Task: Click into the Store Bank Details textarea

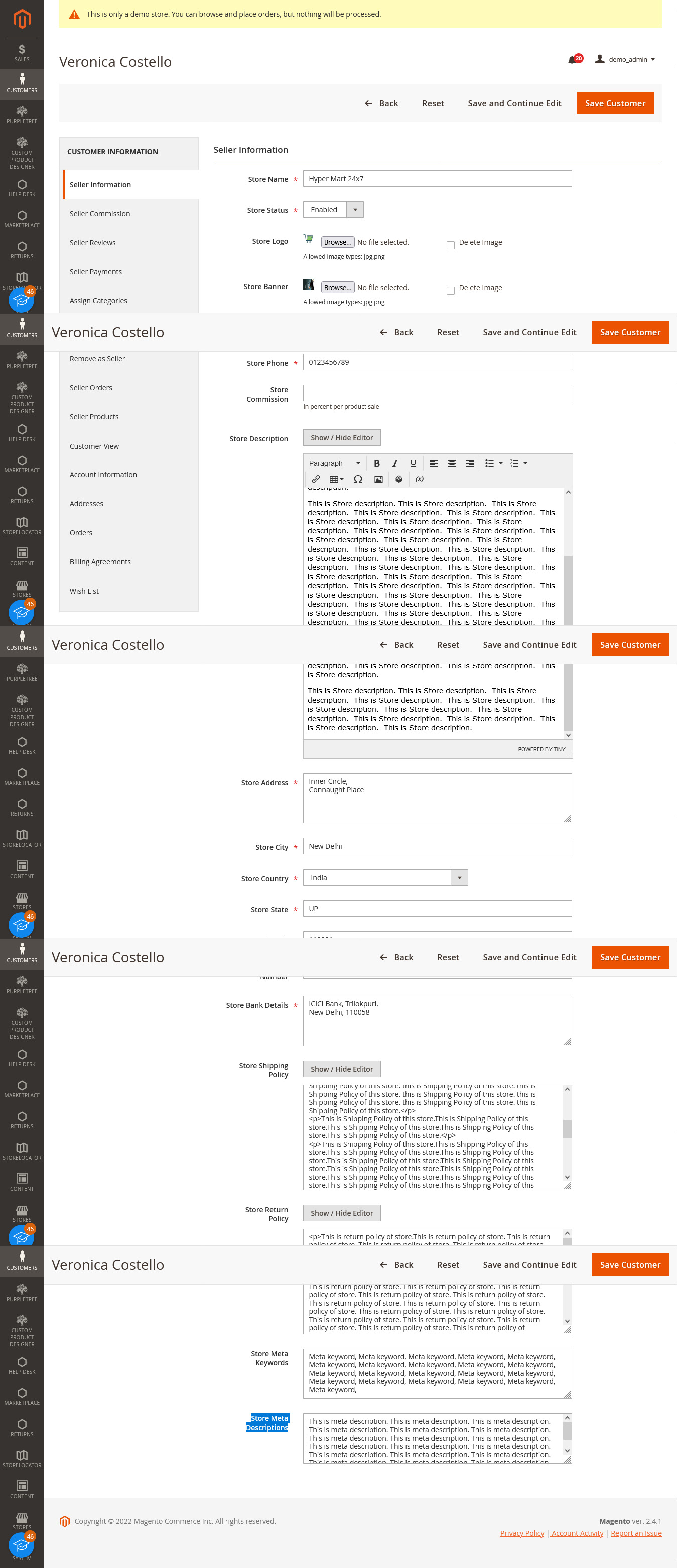Action: (x=437, y=1021)
